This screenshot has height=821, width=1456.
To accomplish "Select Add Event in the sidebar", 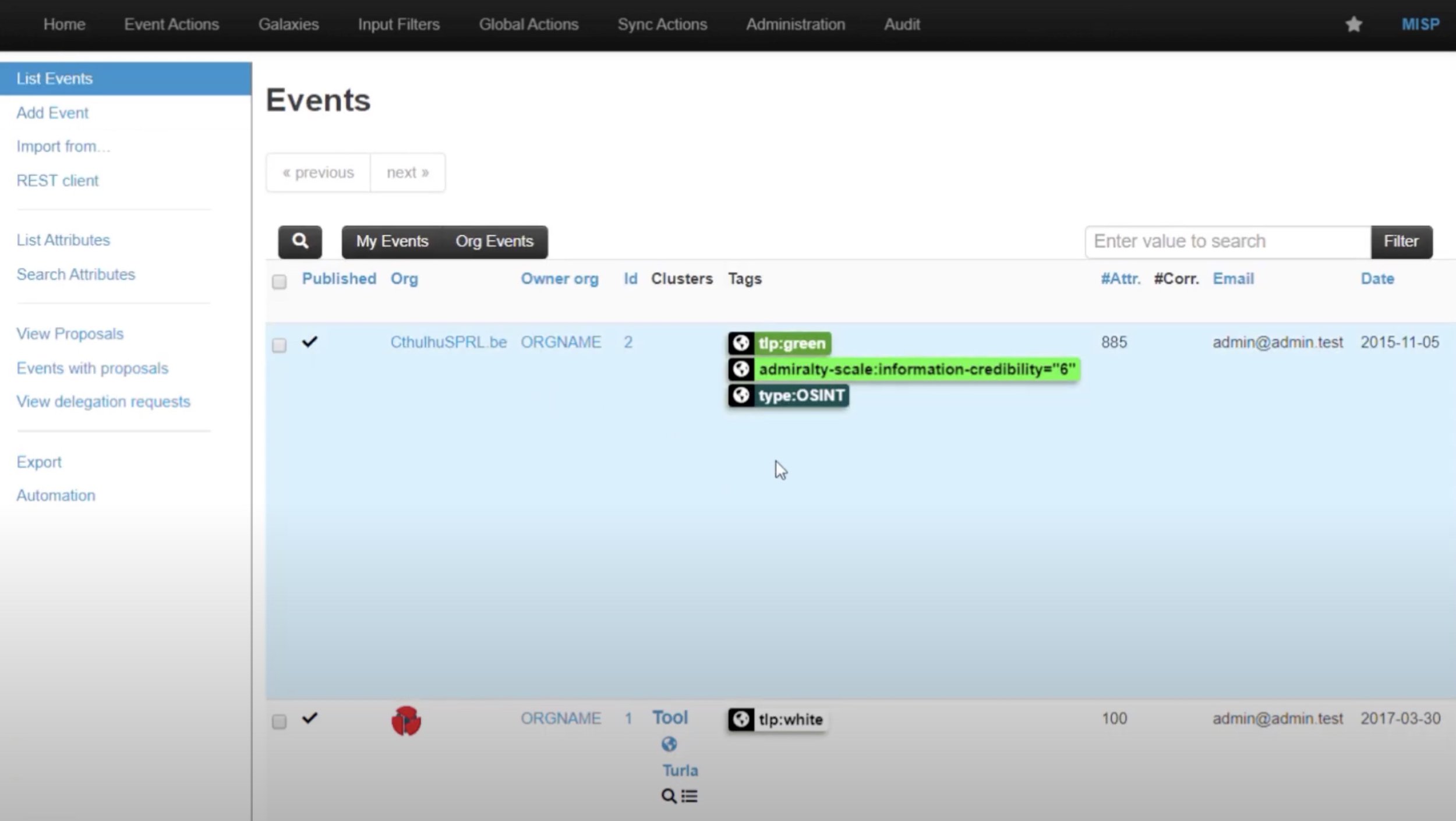I will [52, 112].
